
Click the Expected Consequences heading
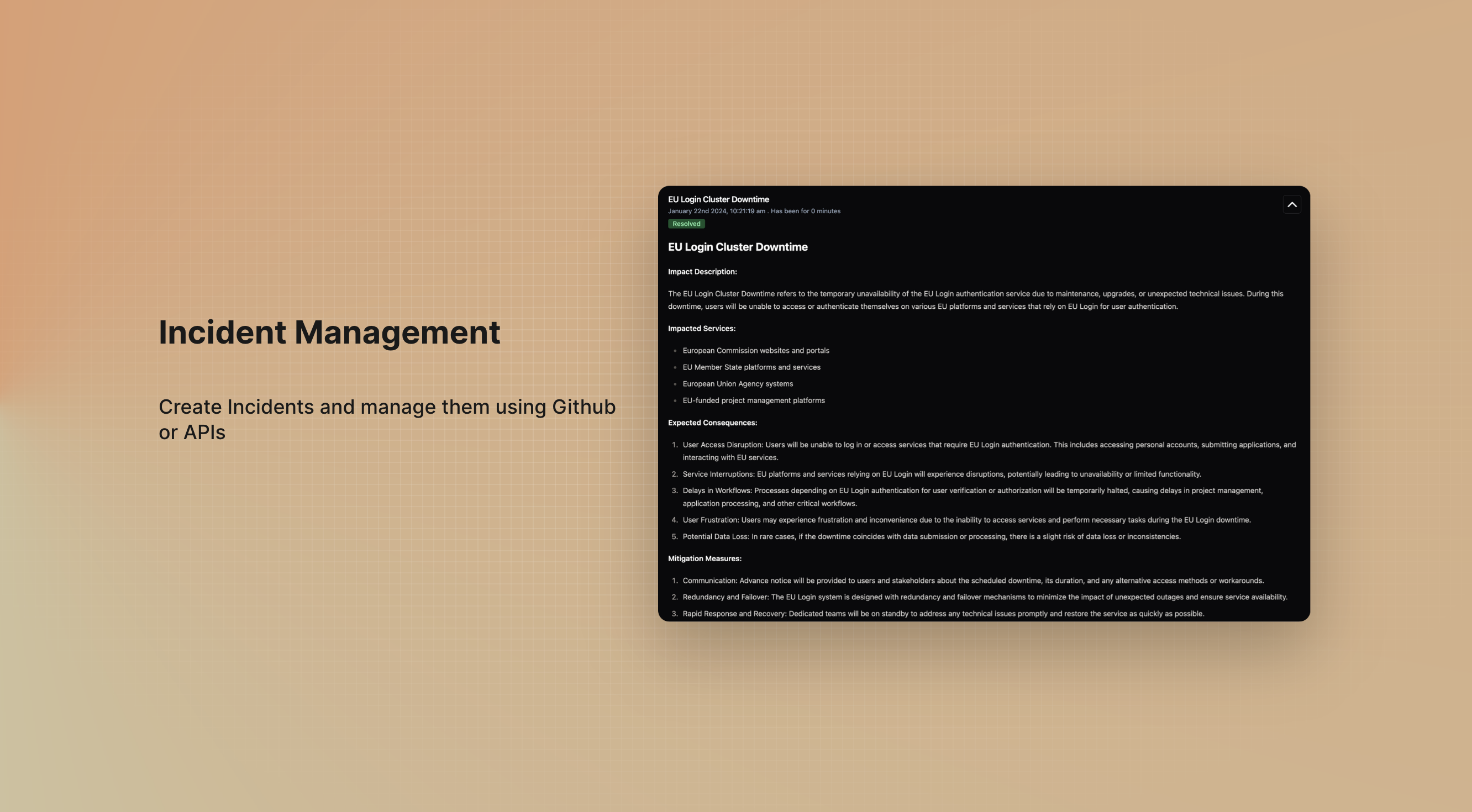tap(712, 423)
